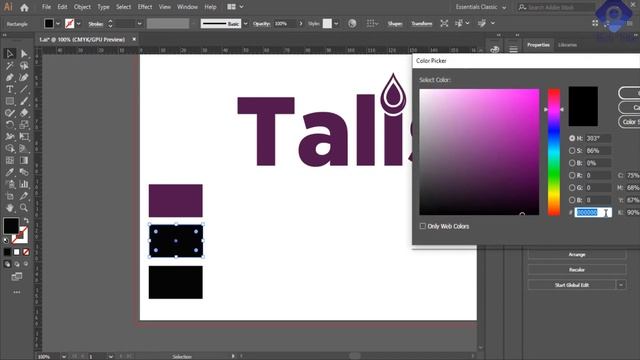
Task: Click the Arrange button
Action: (577, 254)
